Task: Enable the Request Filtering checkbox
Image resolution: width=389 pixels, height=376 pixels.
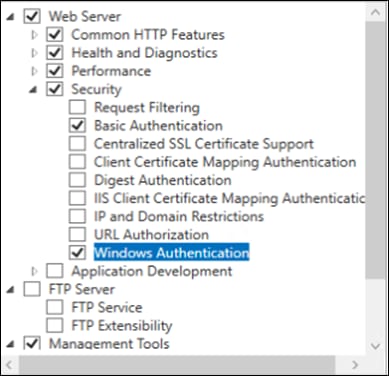Action: coord(77,107)
